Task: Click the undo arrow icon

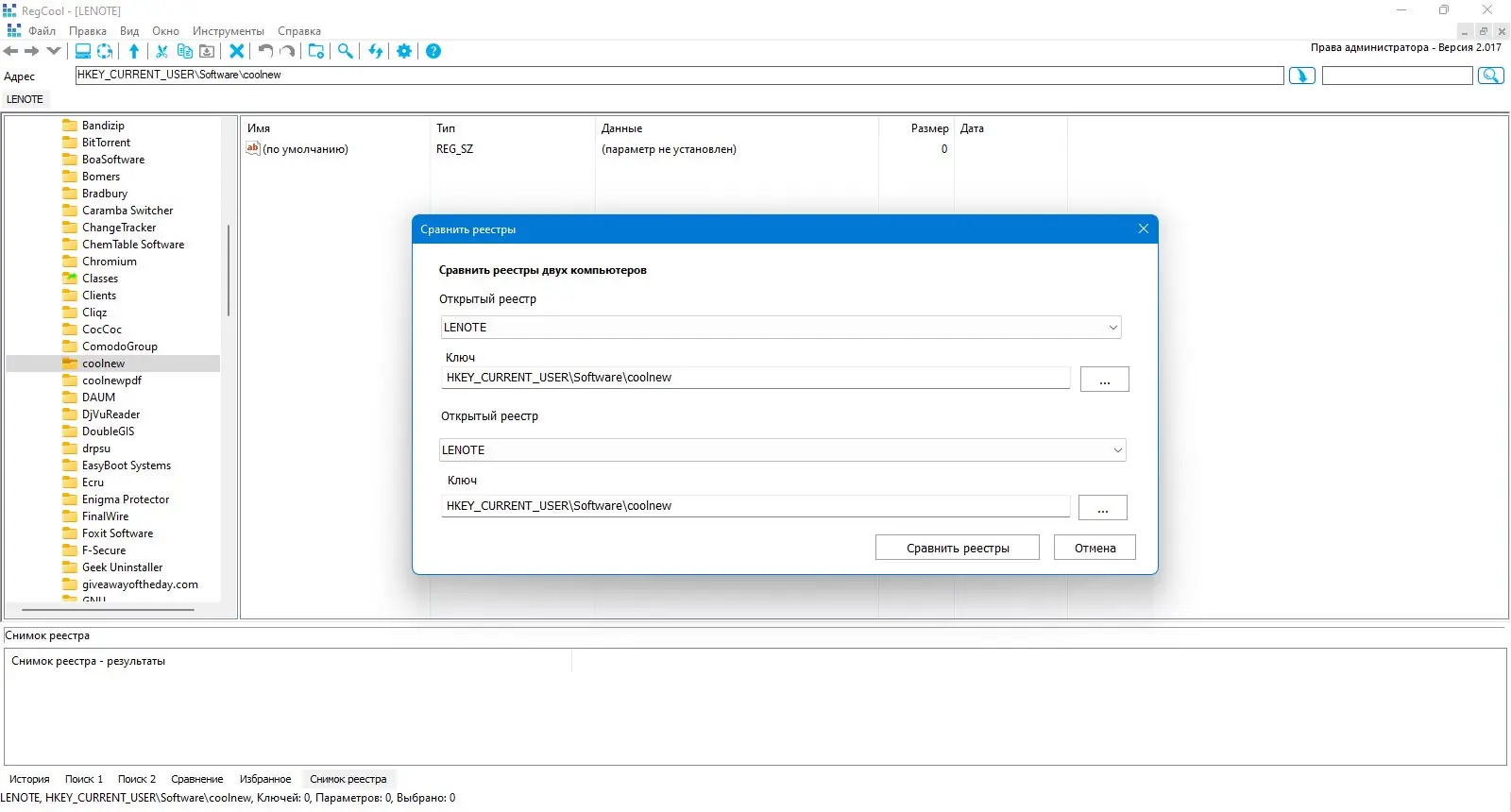Action: point(265,51)
